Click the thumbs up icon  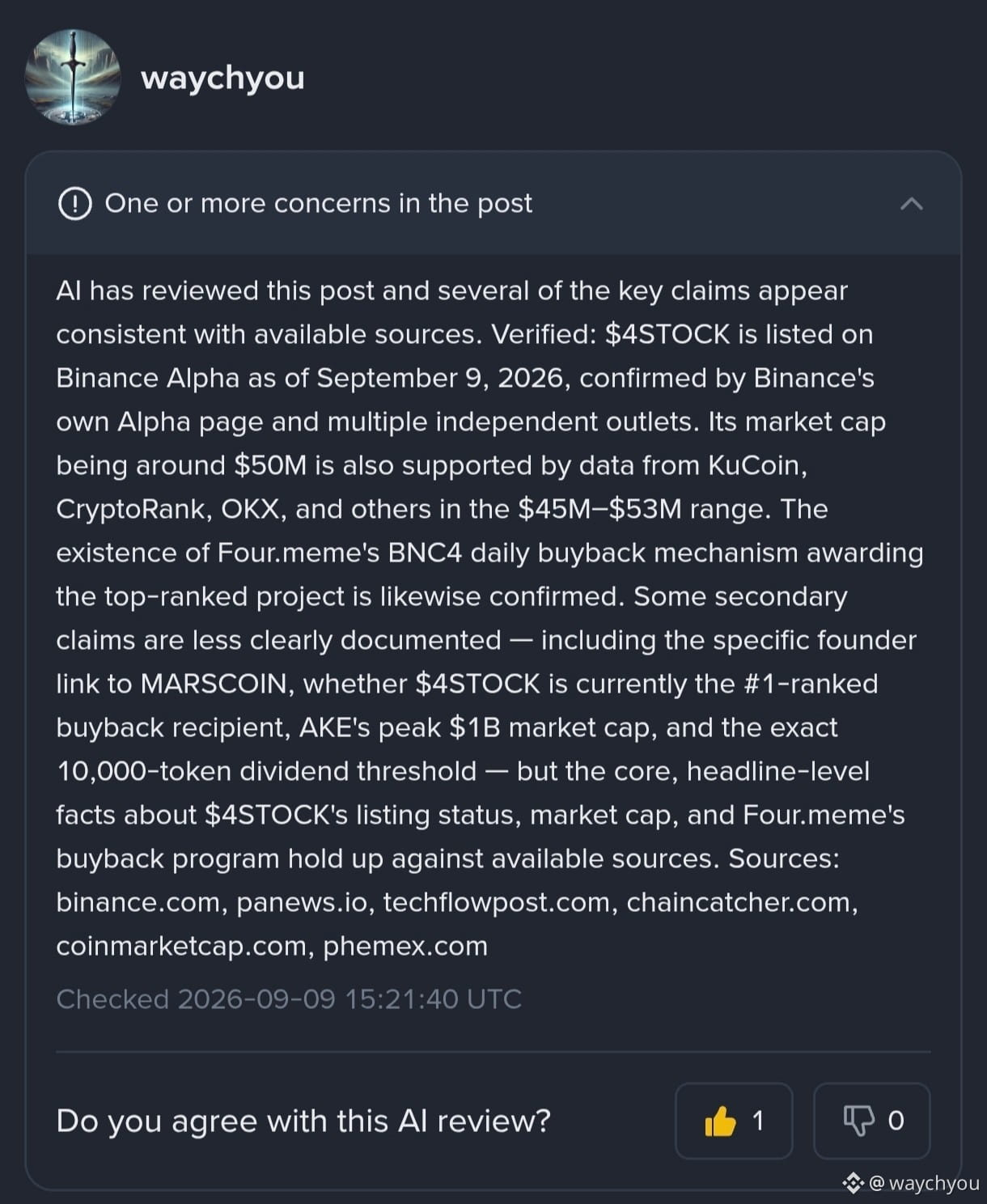(x=720, y=1121)
